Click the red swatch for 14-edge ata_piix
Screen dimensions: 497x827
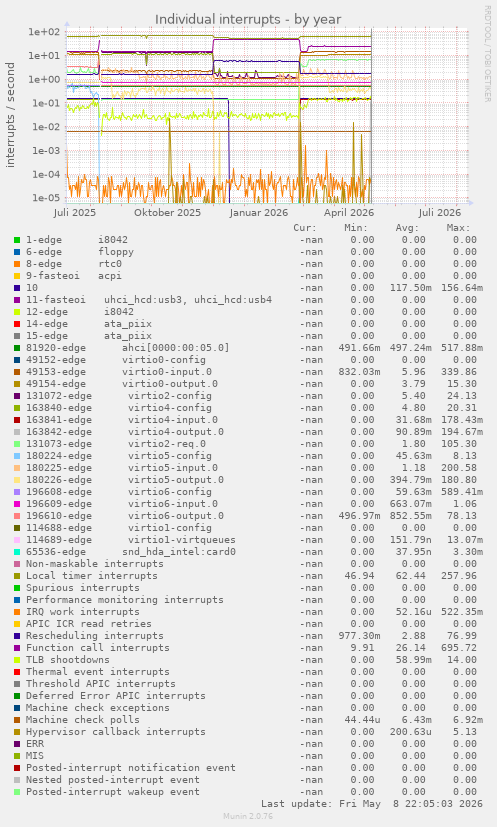[17, 324]
